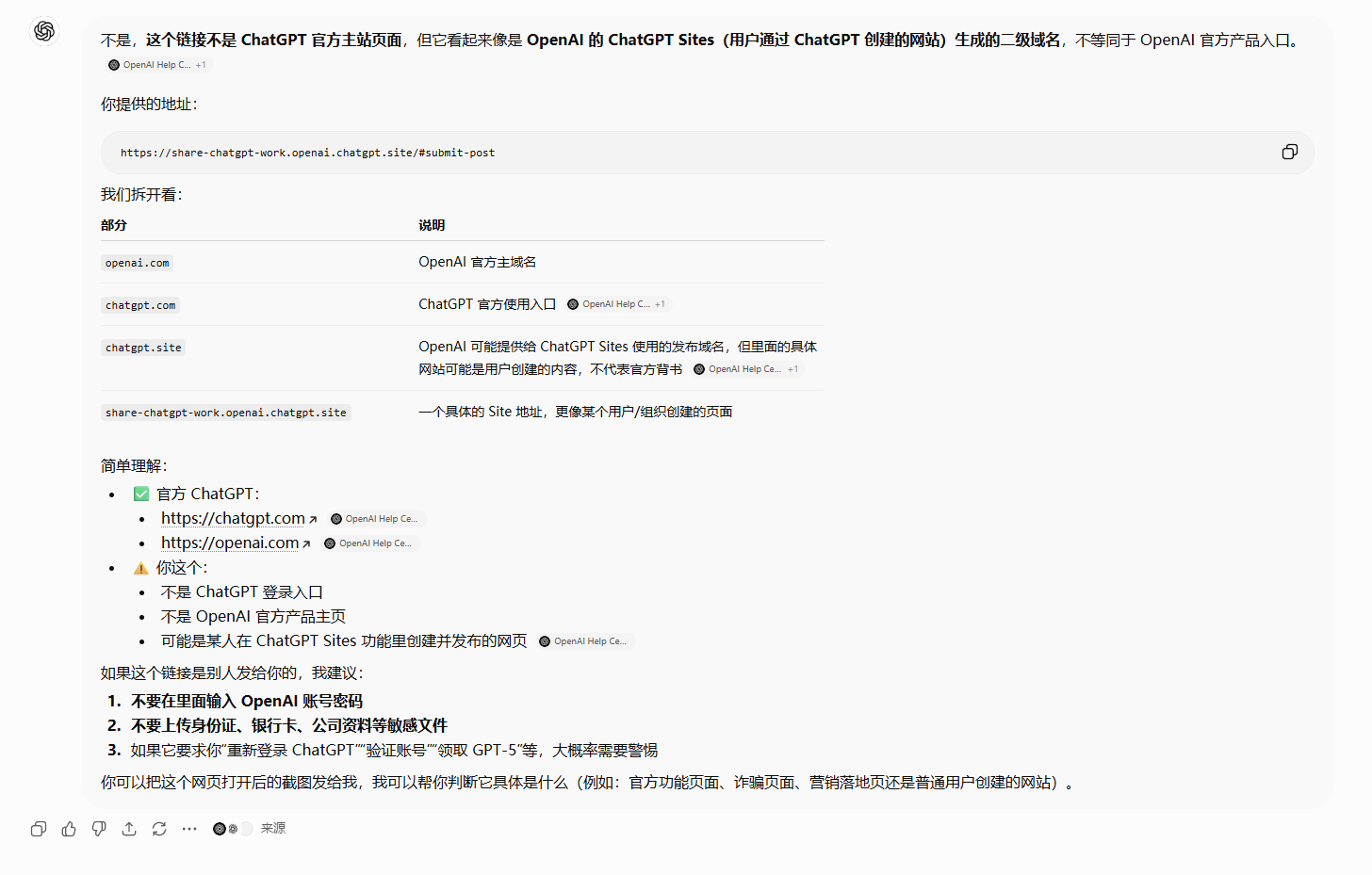This screenshot has width=1372, height=875.
Task: Click the 简单理解 paragraph
Action: coord(134,465)
